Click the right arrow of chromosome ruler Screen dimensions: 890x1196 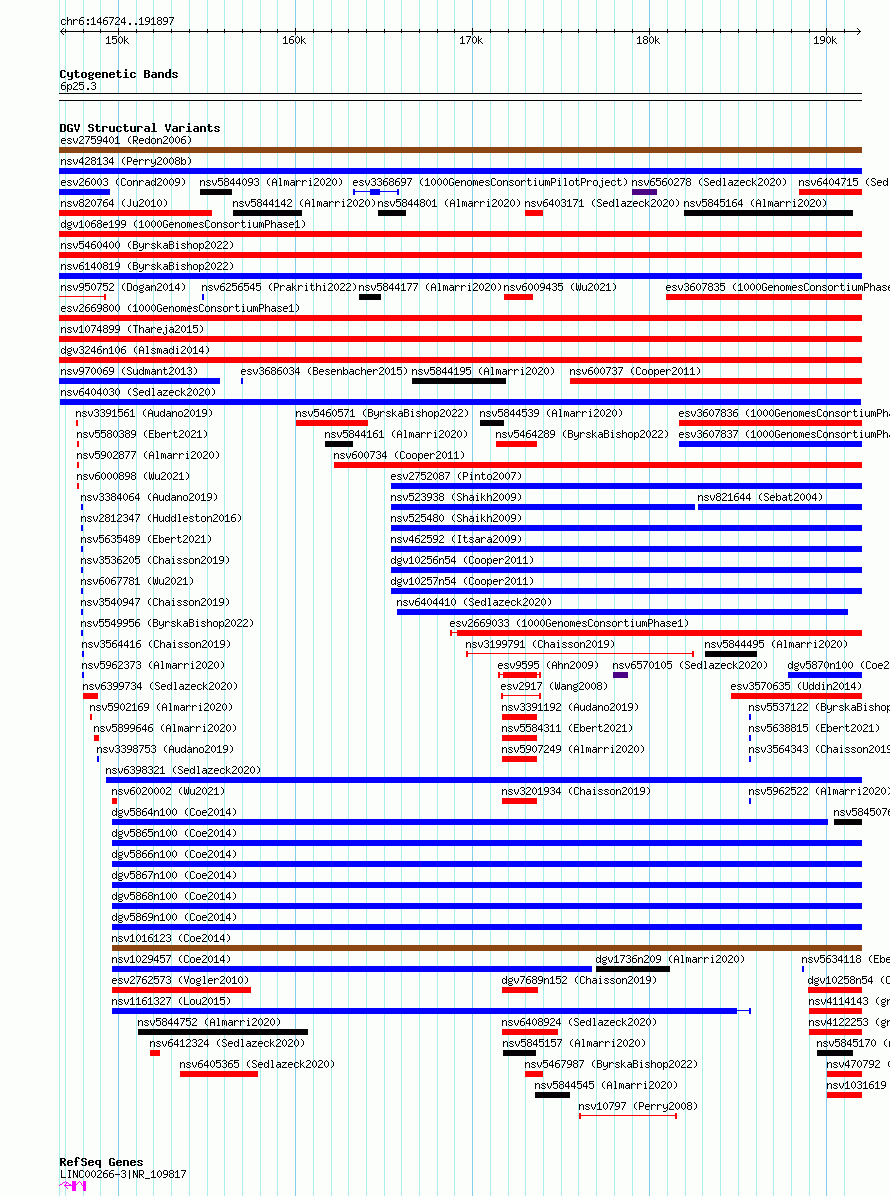[858, 31]
